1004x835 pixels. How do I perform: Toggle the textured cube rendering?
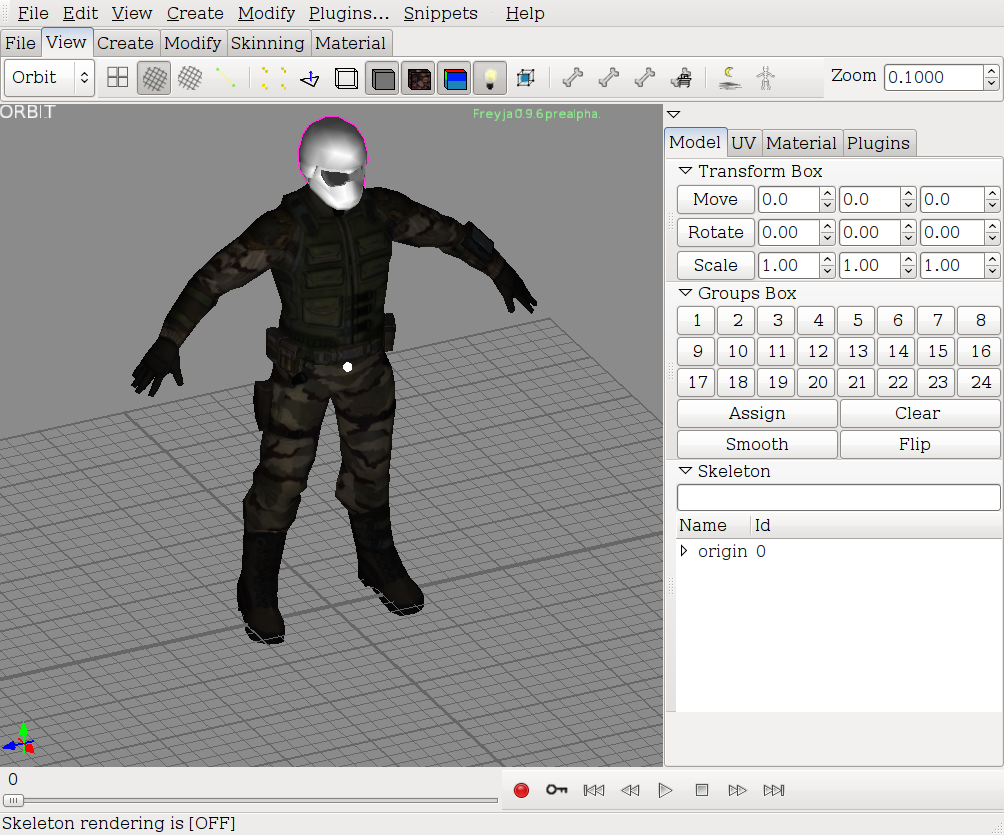pos(419,78)
